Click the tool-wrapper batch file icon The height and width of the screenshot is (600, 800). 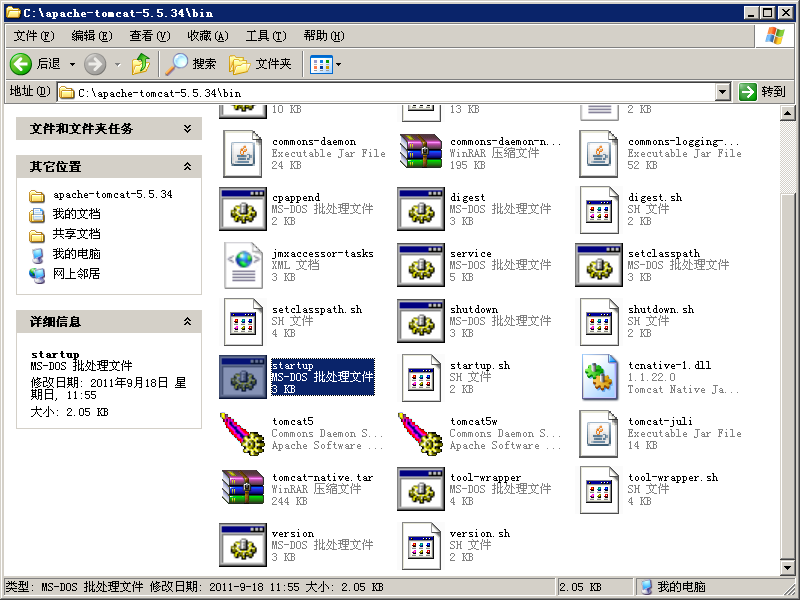coord(421,489)
